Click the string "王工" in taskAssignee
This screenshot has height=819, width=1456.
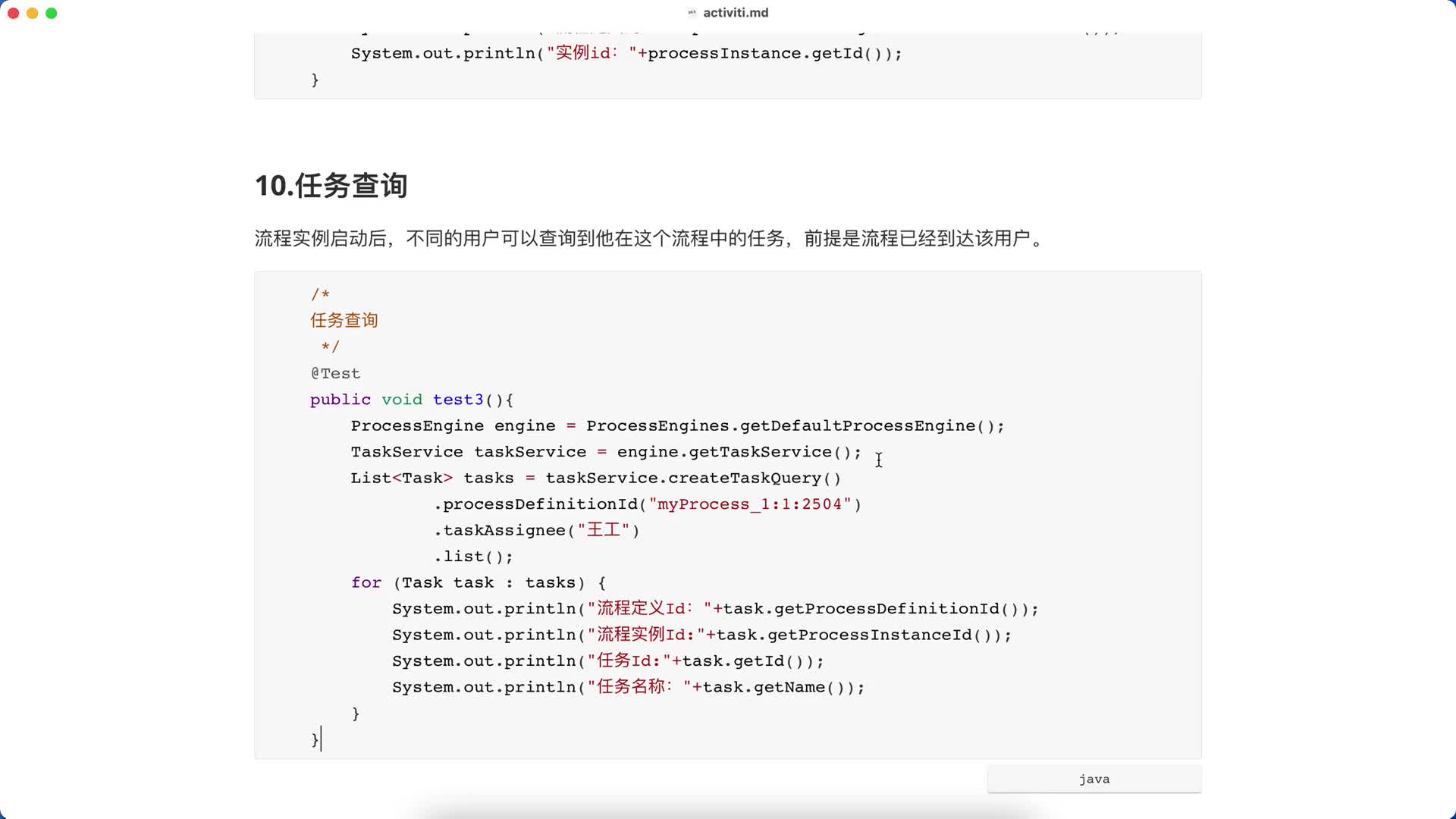[604, 530]
